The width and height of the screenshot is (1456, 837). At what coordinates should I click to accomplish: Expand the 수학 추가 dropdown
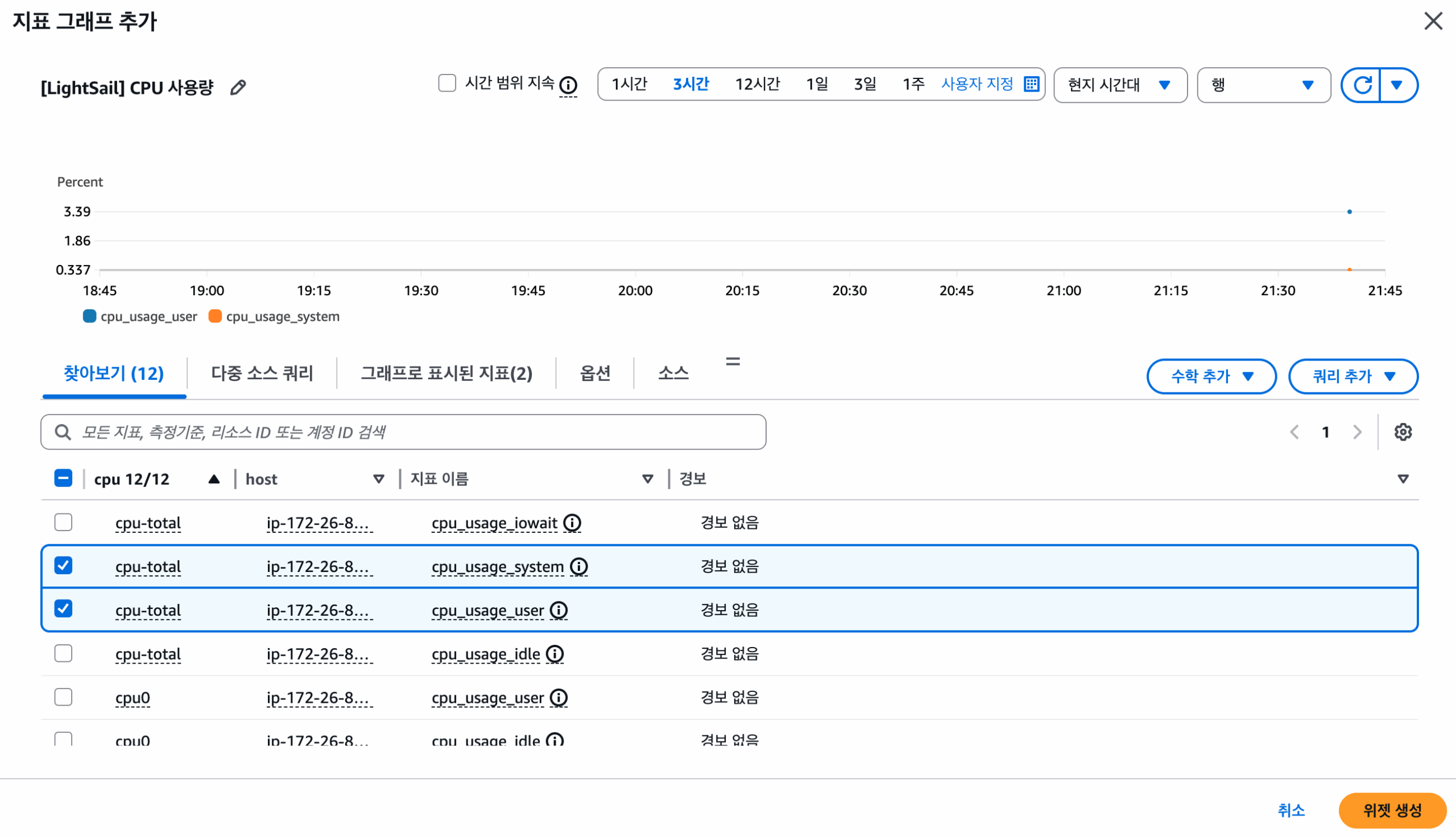click(1211, 376)
